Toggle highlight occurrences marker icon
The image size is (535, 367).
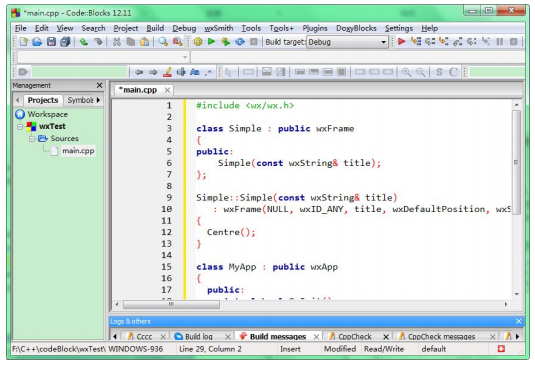[167, 72]
